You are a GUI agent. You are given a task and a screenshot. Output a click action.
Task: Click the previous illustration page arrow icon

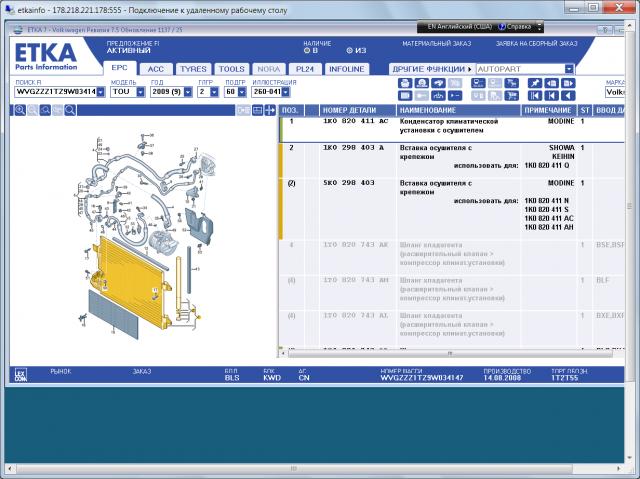(551, 83)
